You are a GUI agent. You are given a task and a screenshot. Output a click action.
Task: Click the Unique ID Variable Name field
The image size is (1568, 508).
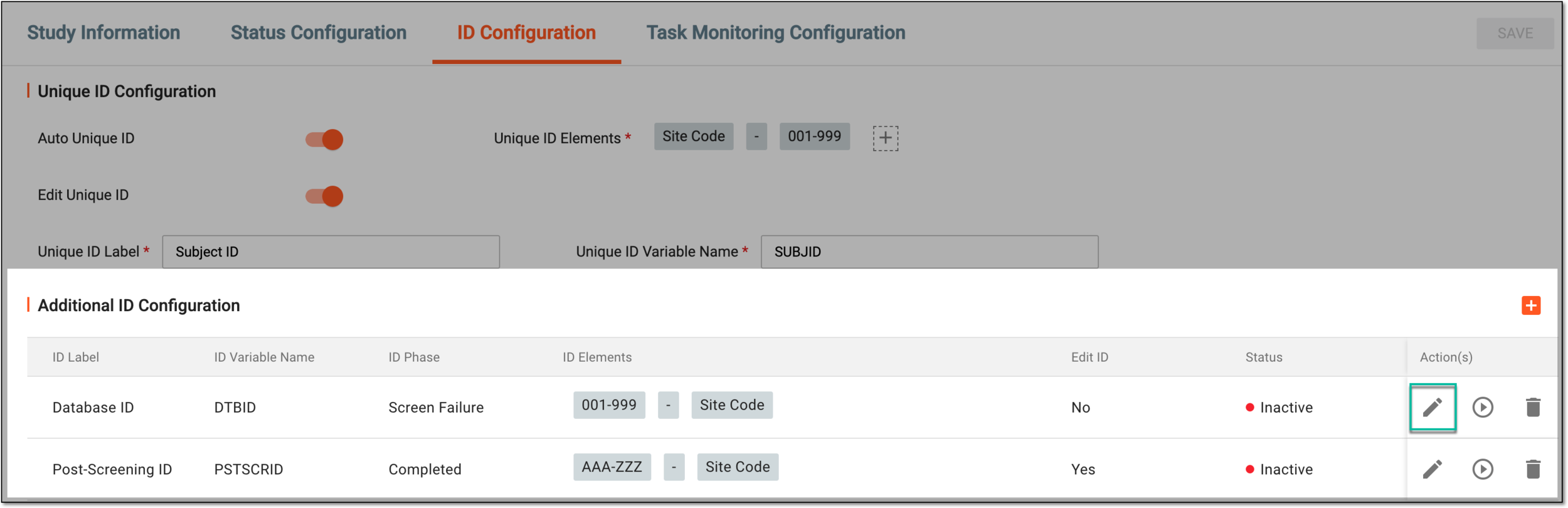[x=930, y=252]
